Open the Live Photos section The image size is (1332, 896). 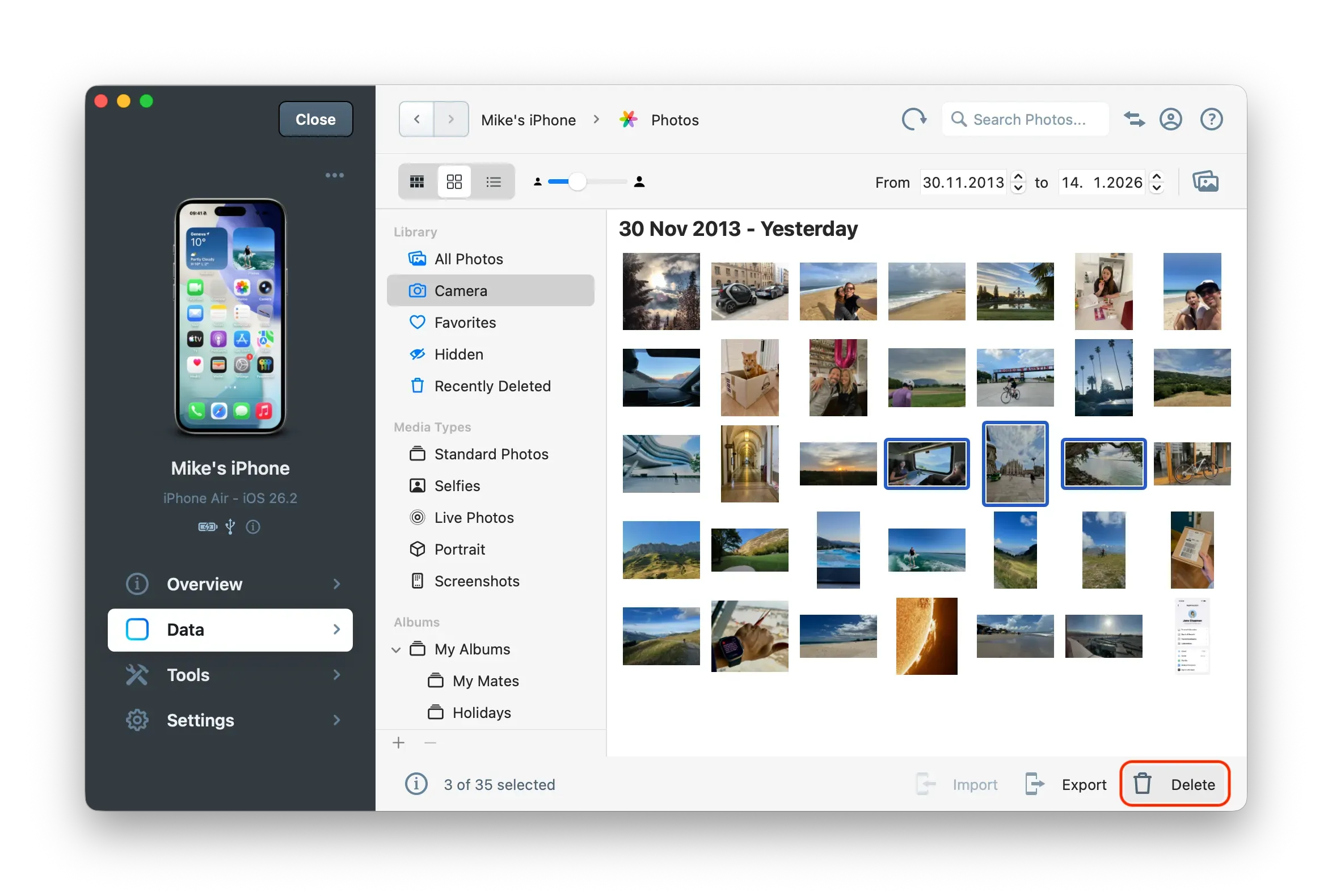[474, 517]
